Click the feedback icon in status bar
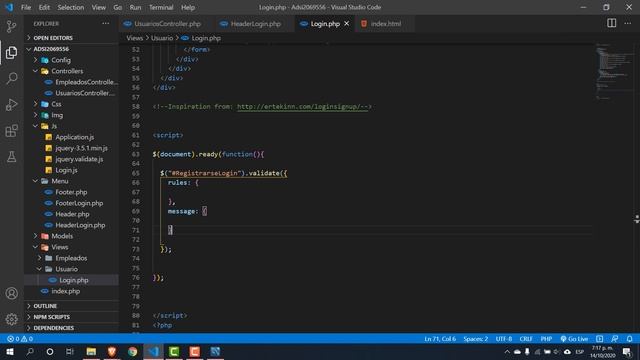 [x=614, y=339]
